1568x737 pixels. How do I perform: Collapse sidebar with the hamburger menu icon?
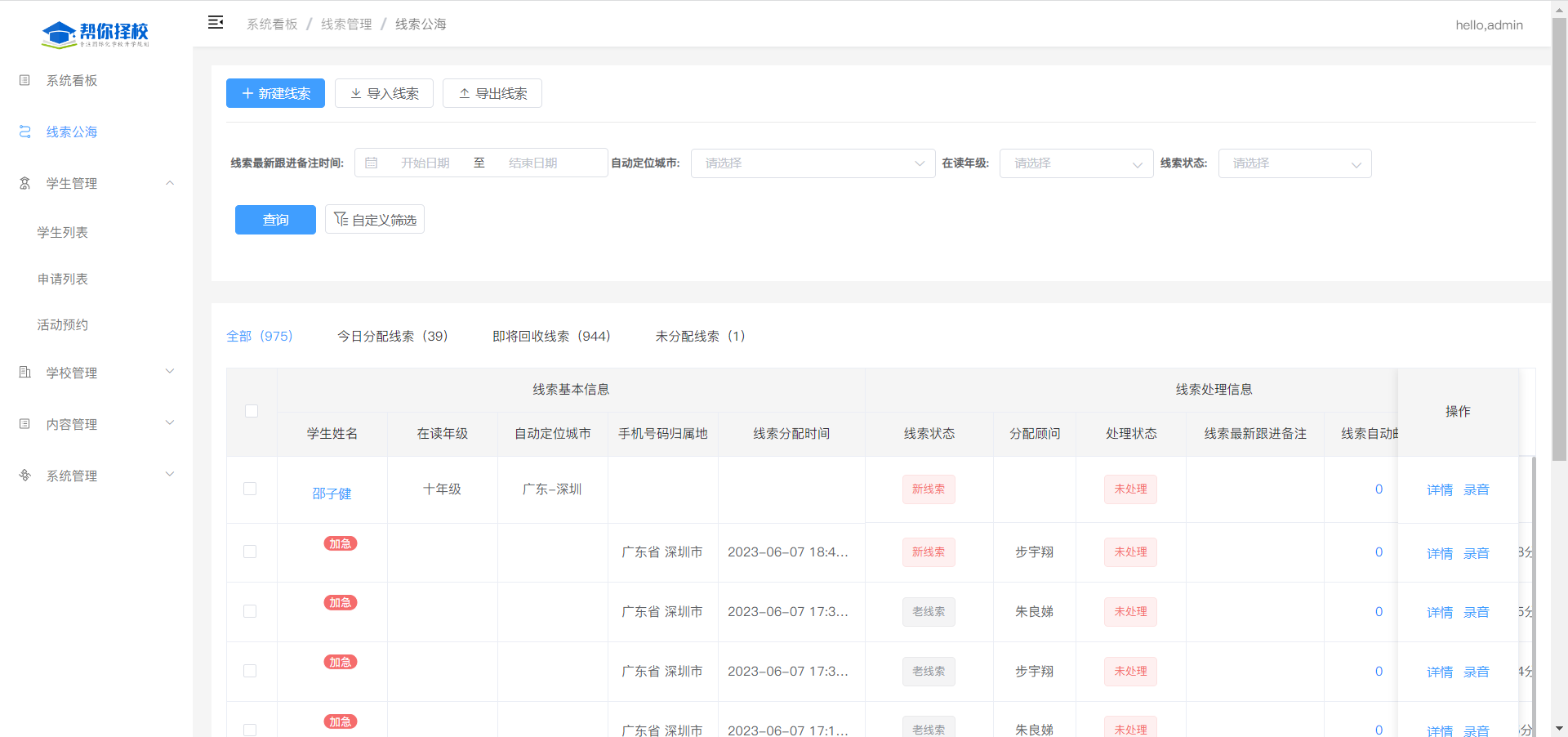coord(216,23)
